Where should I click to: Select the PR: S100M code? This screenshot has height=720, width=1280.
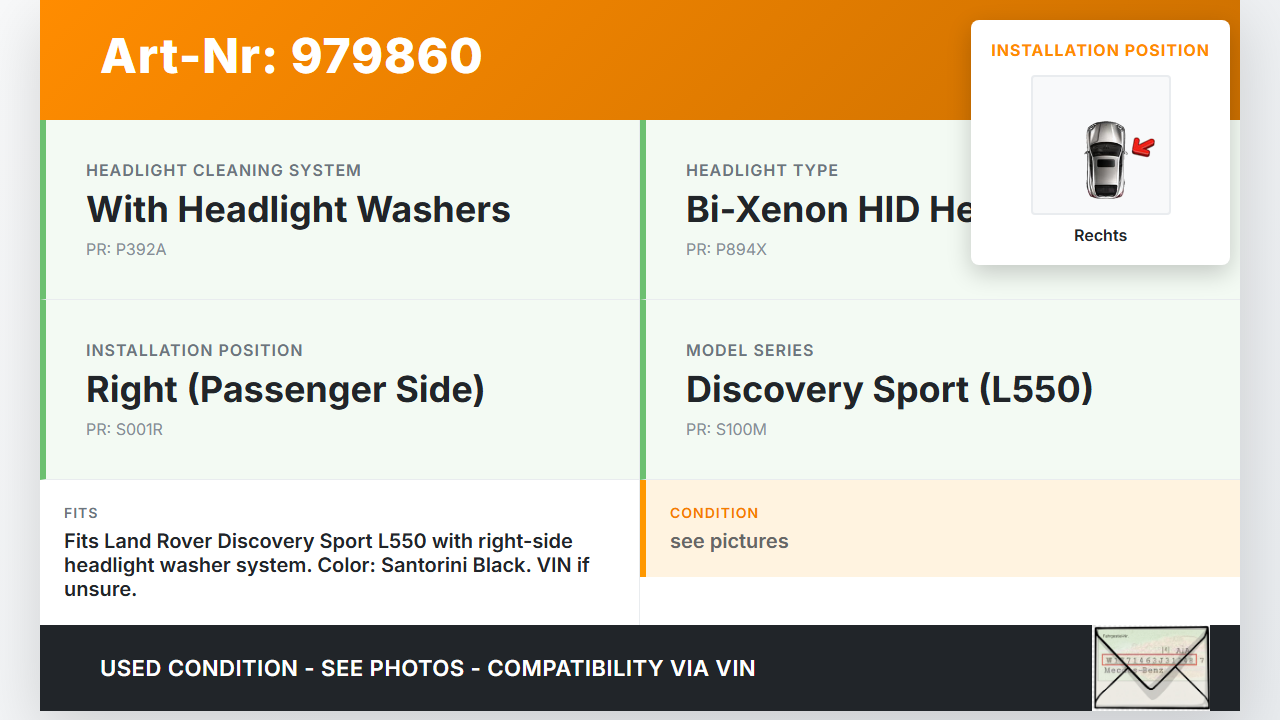point(726,430)
